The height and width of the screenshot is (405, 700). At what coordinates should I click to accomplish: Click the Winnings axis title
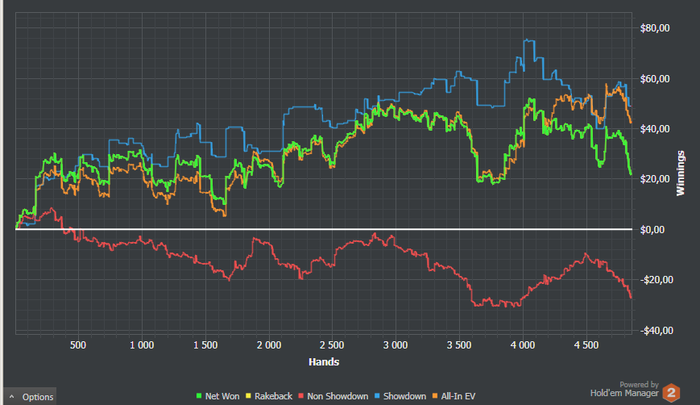click(x=680, y=173)
